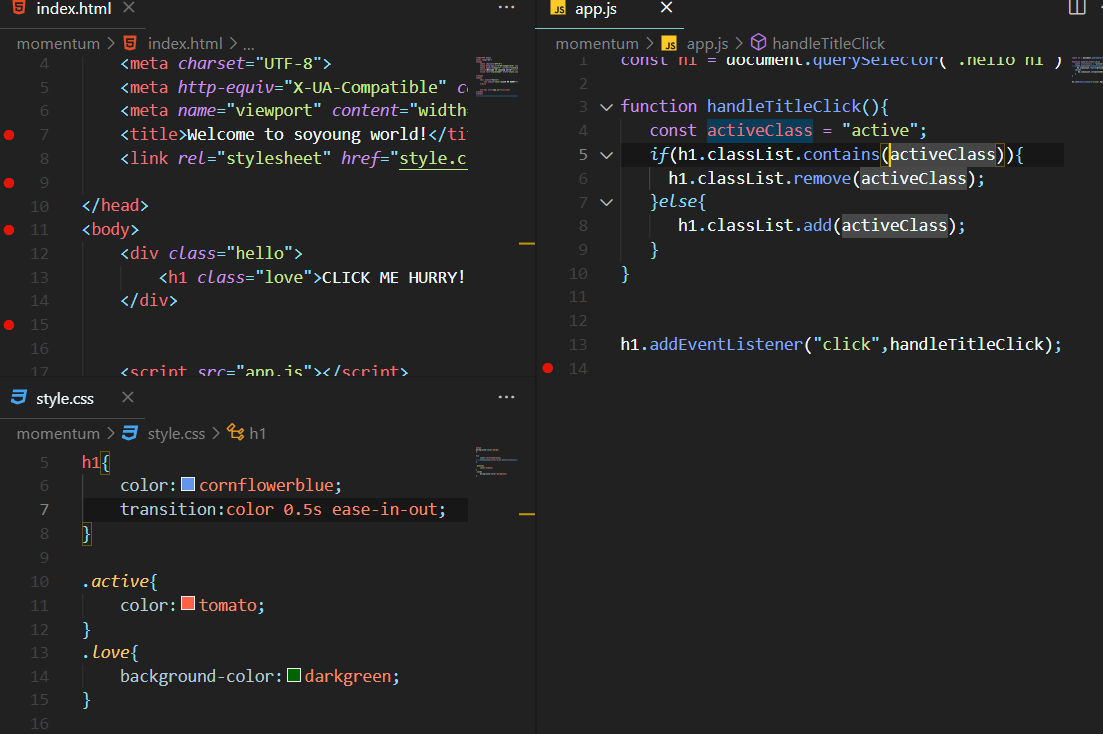Click 'remove' method call in app.js
Image resolution: width=1103 pixels, height=734 pixels.
[822, 178]
